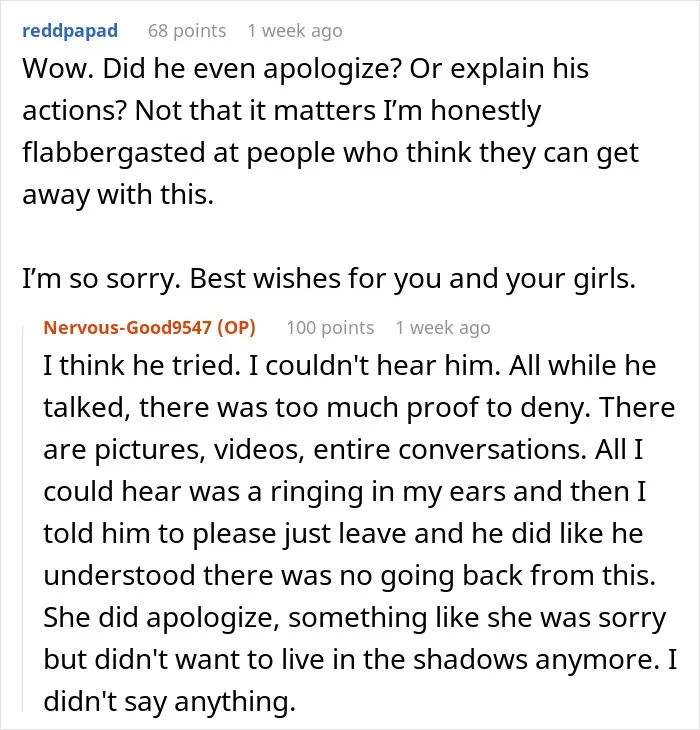Click the 68 points score
This screenshot has width=700, height=730.
(x=187, y=31)
